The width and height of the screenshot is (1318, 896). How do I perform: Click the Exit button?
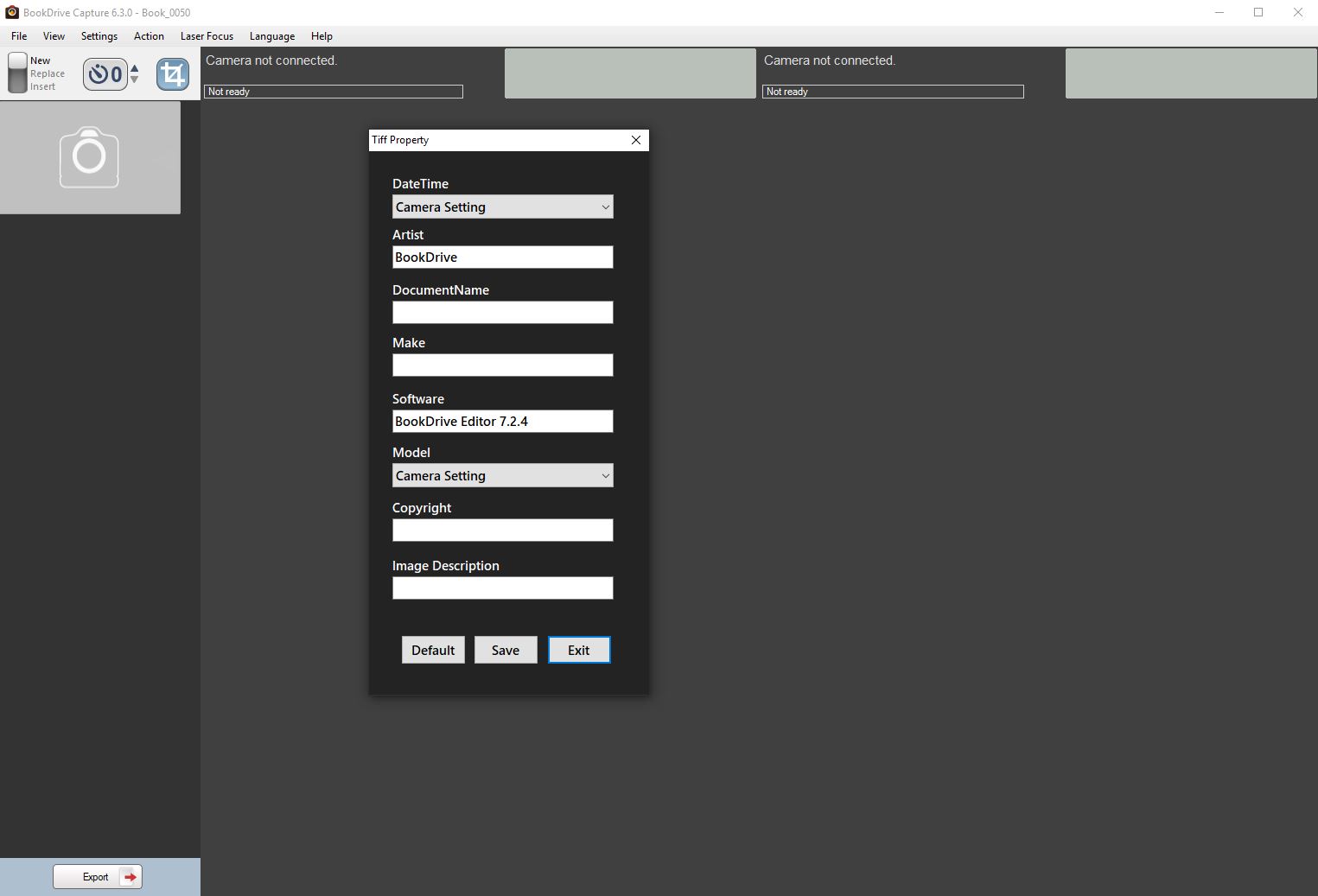579,650
